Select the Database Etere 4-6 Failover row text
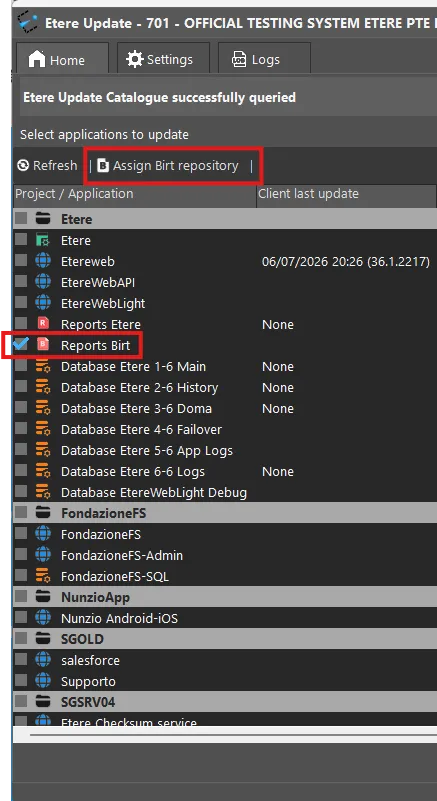 tap(142, 430)
